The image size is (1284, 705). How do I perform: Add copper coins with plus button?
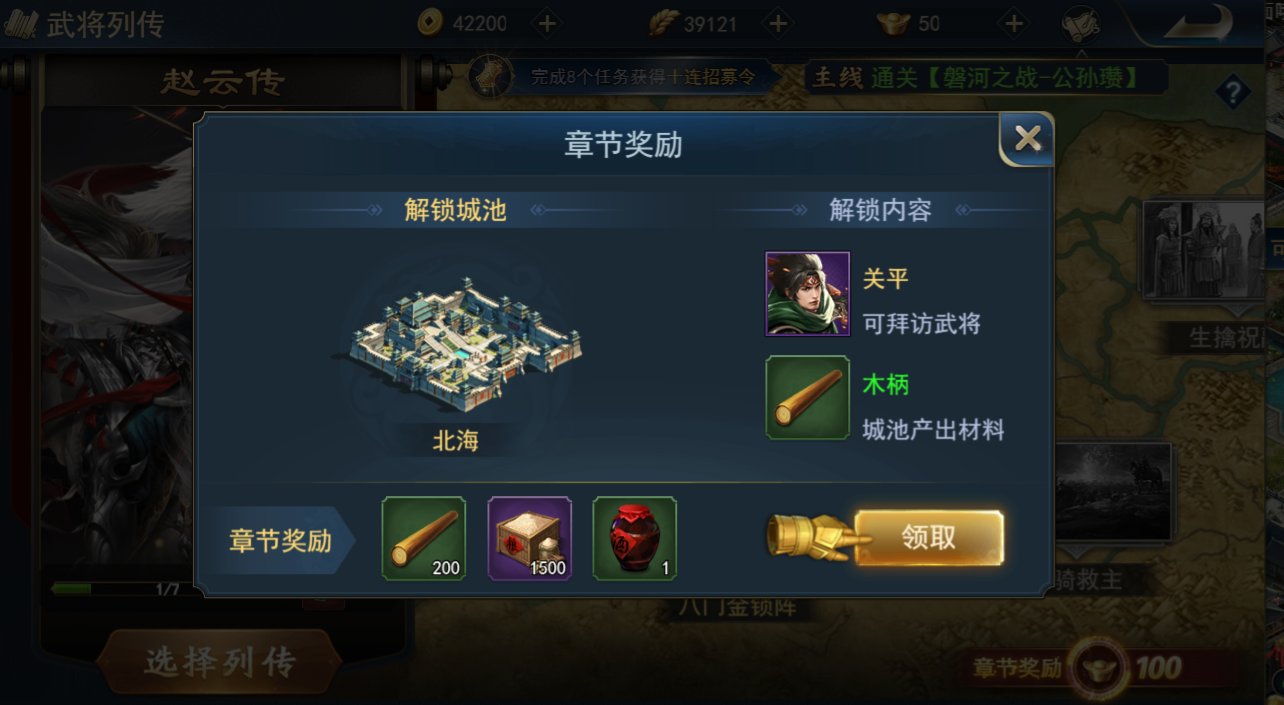(547, 23)
